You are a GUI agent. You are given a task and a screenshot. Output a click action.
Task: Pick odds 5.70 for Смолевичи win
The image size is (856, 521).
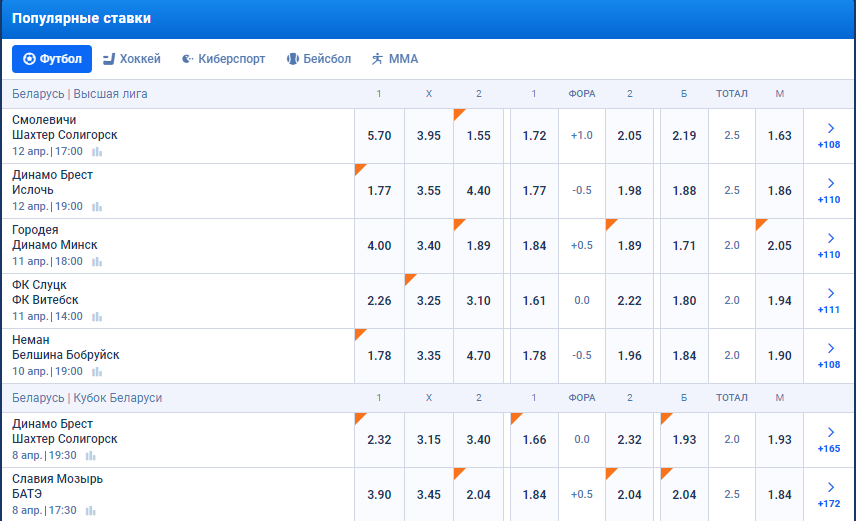pos(379,135)
